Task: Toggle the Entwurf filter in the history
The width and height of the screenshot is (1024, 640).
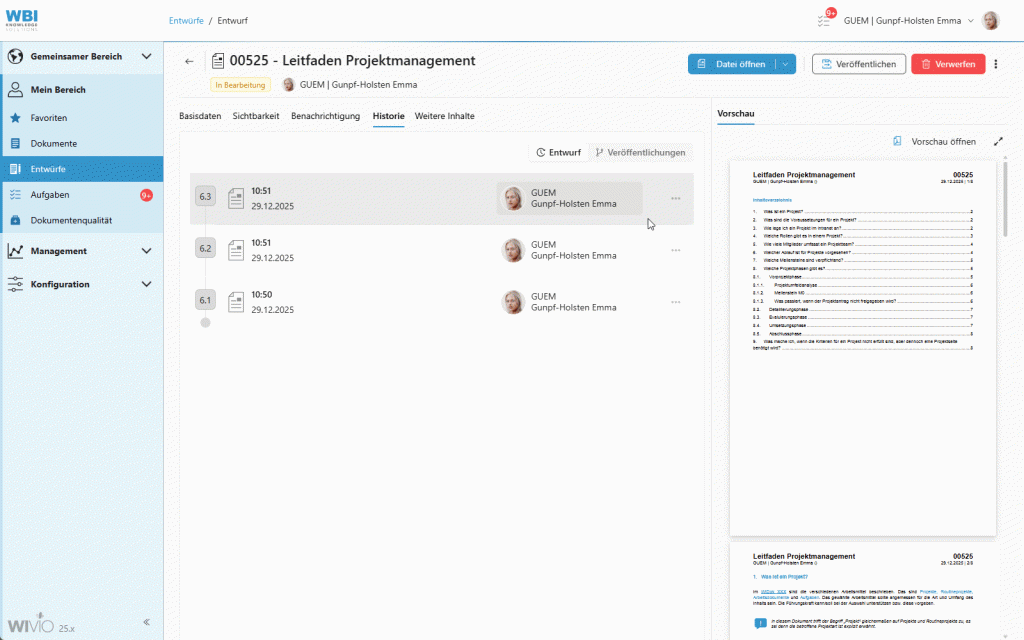Action: [x=557, y=152]
